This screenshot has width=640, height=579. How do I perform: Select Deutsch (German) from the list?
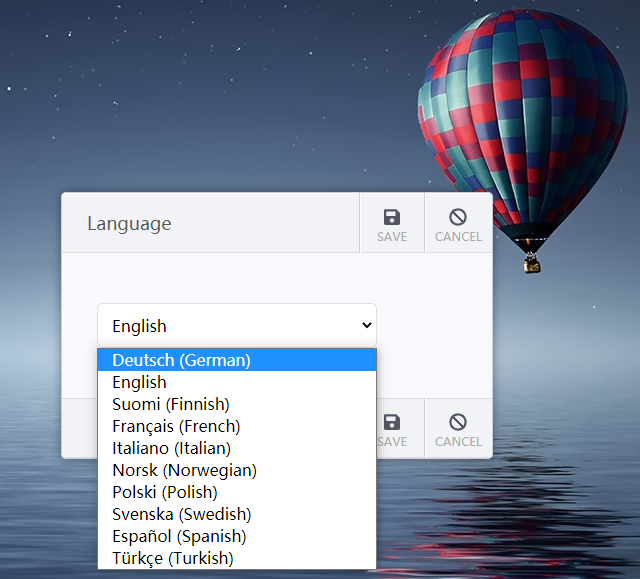pos(237,360)
